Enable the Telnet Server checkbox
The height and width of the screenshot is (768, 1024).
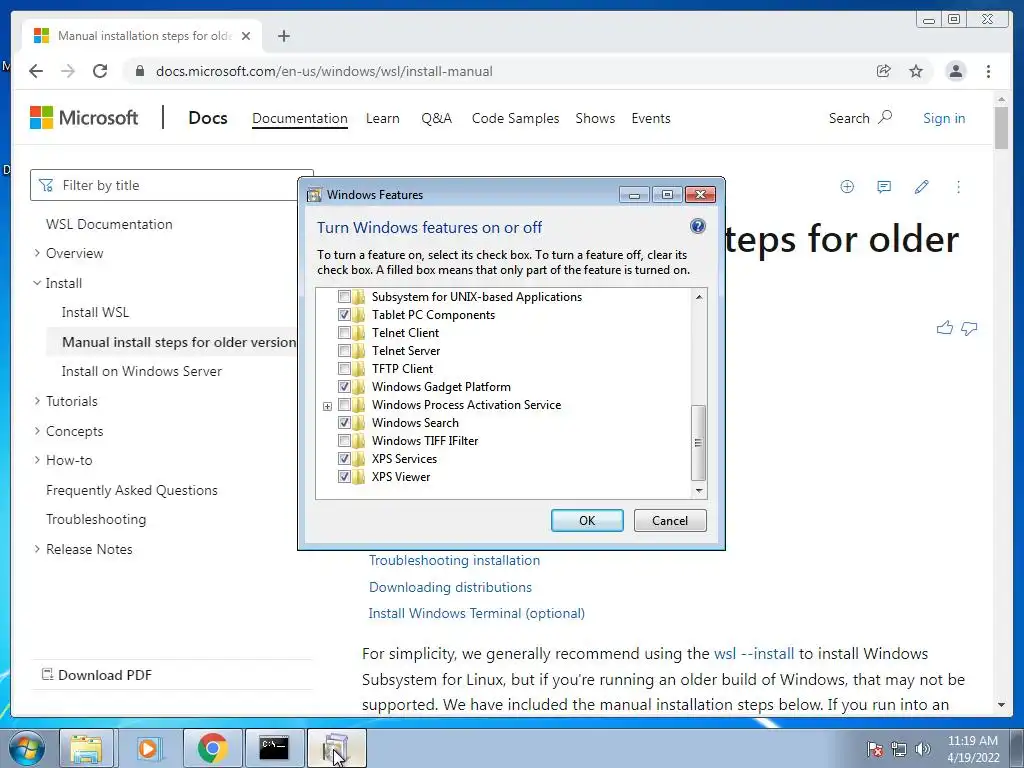344,351
